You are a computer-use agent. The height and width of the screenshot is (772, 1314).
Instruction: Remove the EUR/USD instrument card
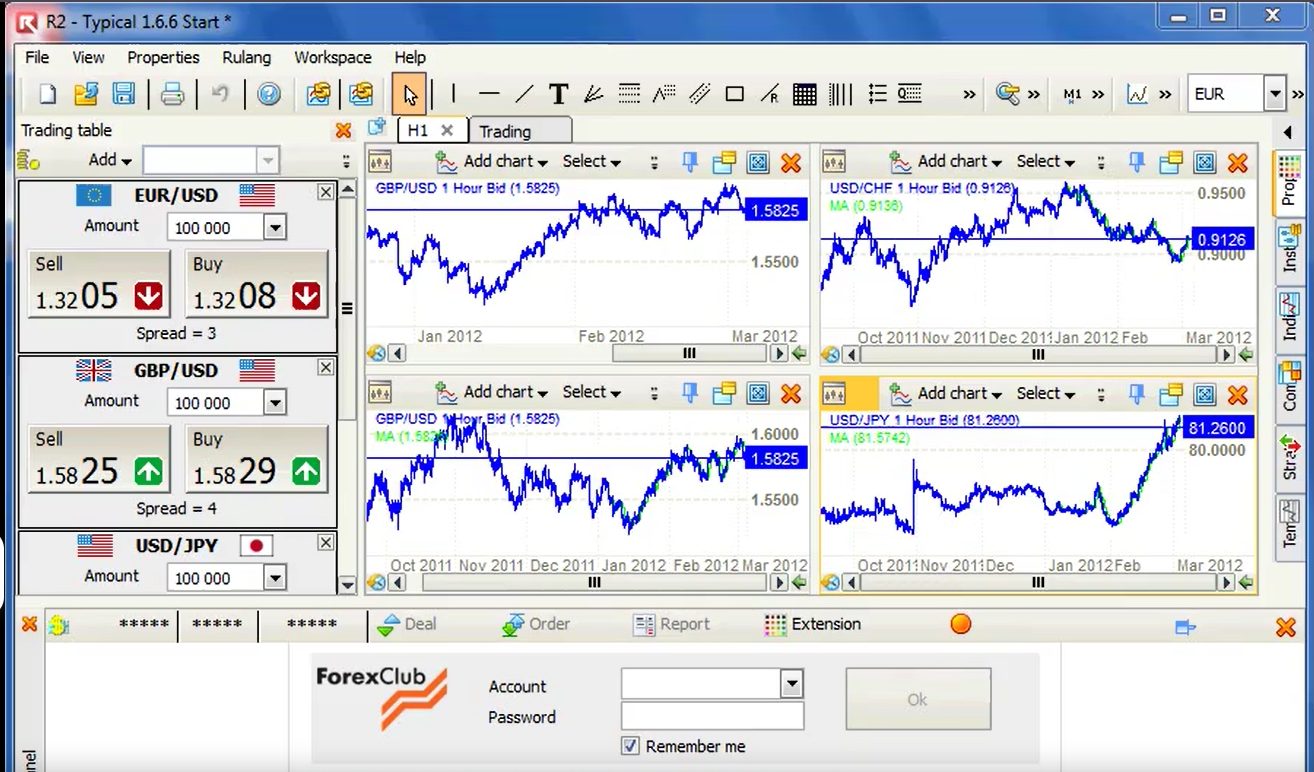tap(325, 192)
